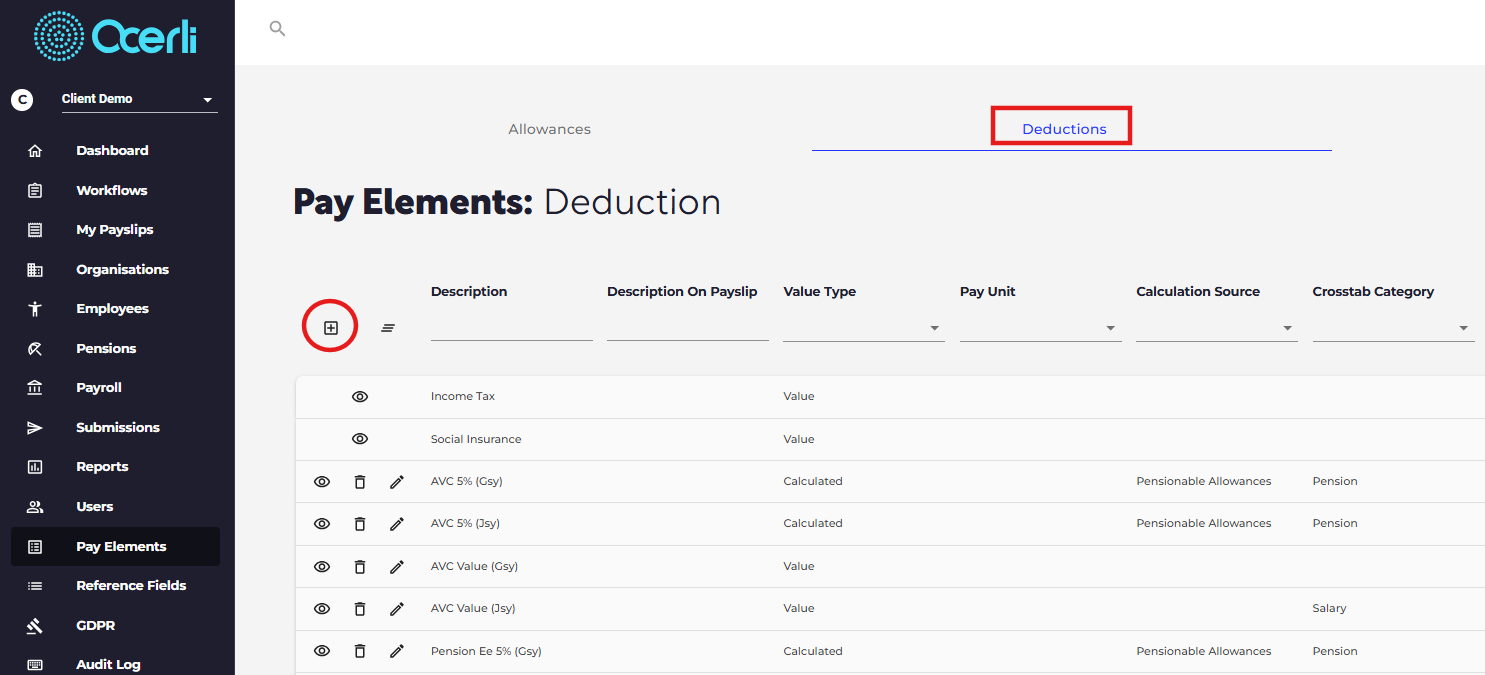Click the Client Demo avatar circle
Image resolution: width=1485 pixels, height=675 pixels.
point(22,99)
